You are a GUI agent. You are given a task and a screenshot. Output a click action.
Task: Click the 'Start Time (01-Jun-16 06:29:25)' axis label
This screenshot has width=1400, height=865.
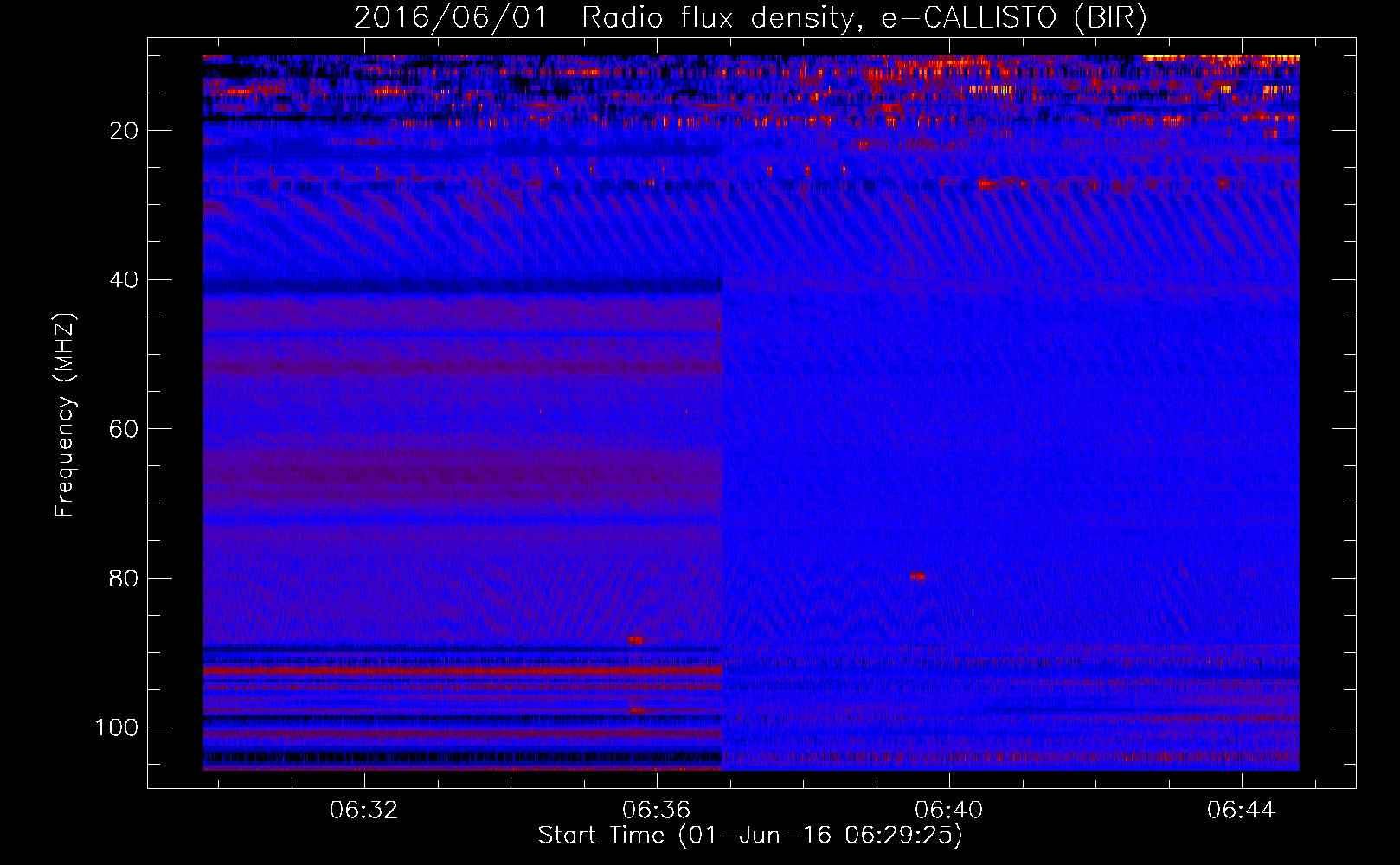point(750,836)
